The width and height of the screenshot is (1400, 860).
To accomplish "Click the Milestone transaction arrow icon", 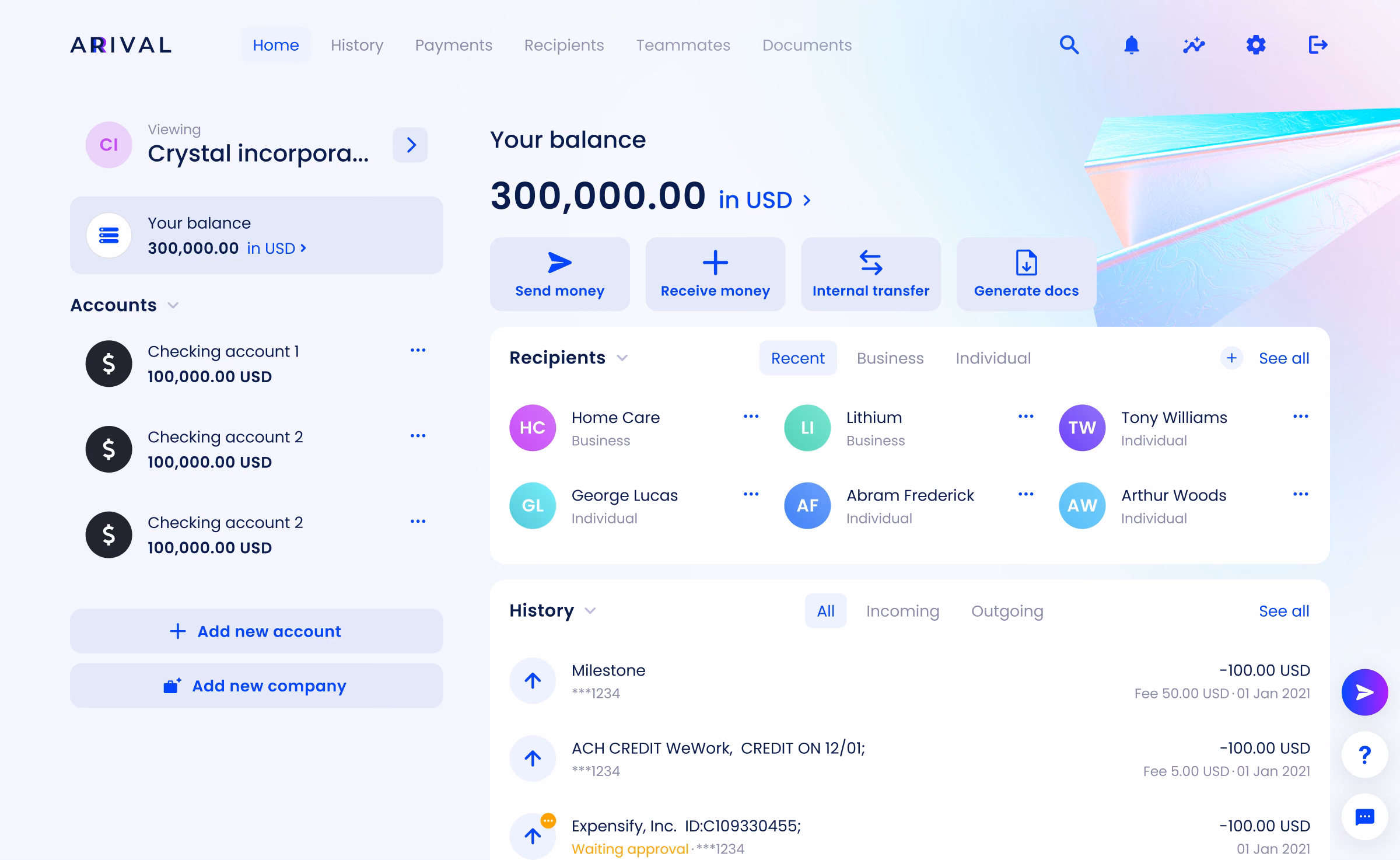I will [x=533, y=680].
